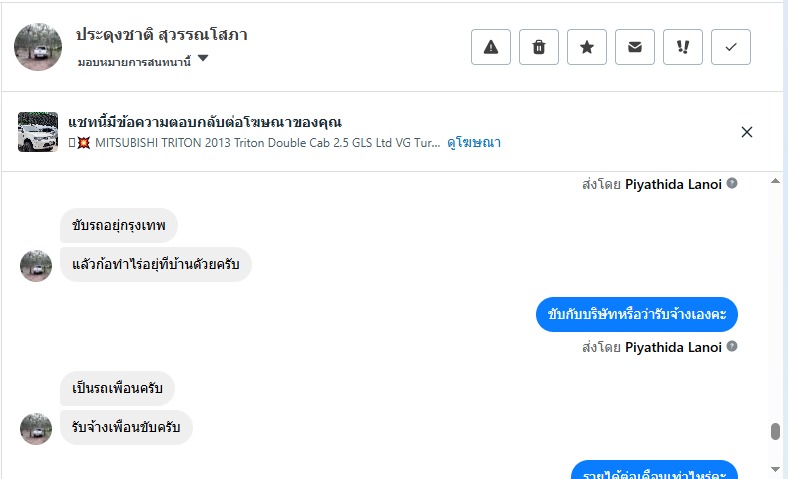The height and width of the screenshot is (479, 788).
Task: Click contact name ประดุงชาติ สุวรรณโสภา
Action: [162, 35]
